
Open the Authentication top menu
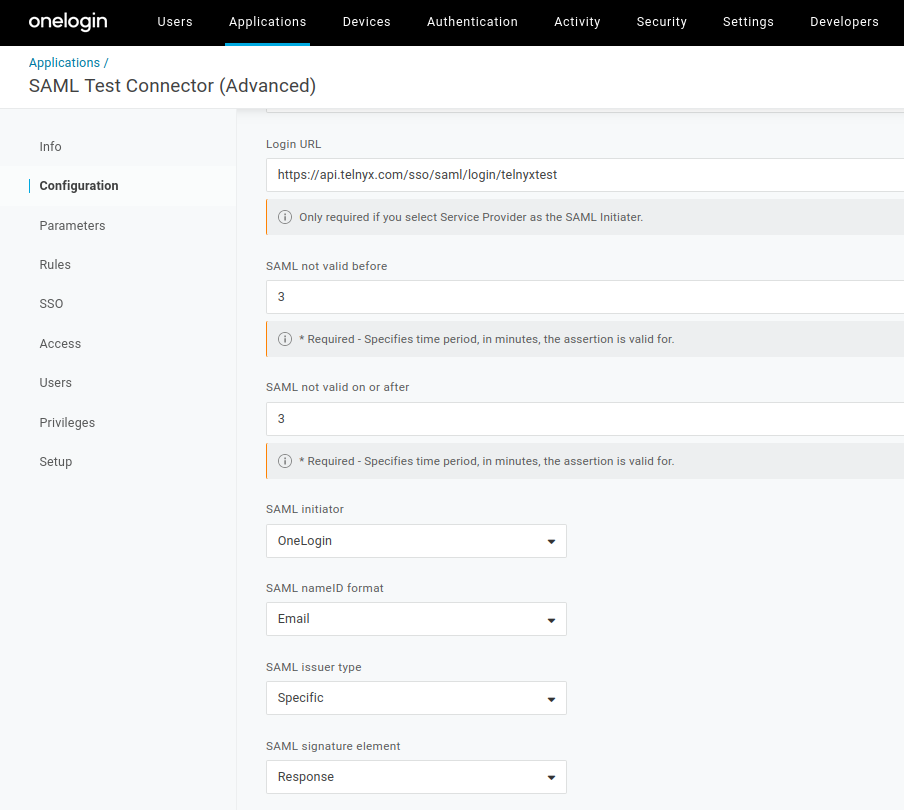tap(472, 22)
